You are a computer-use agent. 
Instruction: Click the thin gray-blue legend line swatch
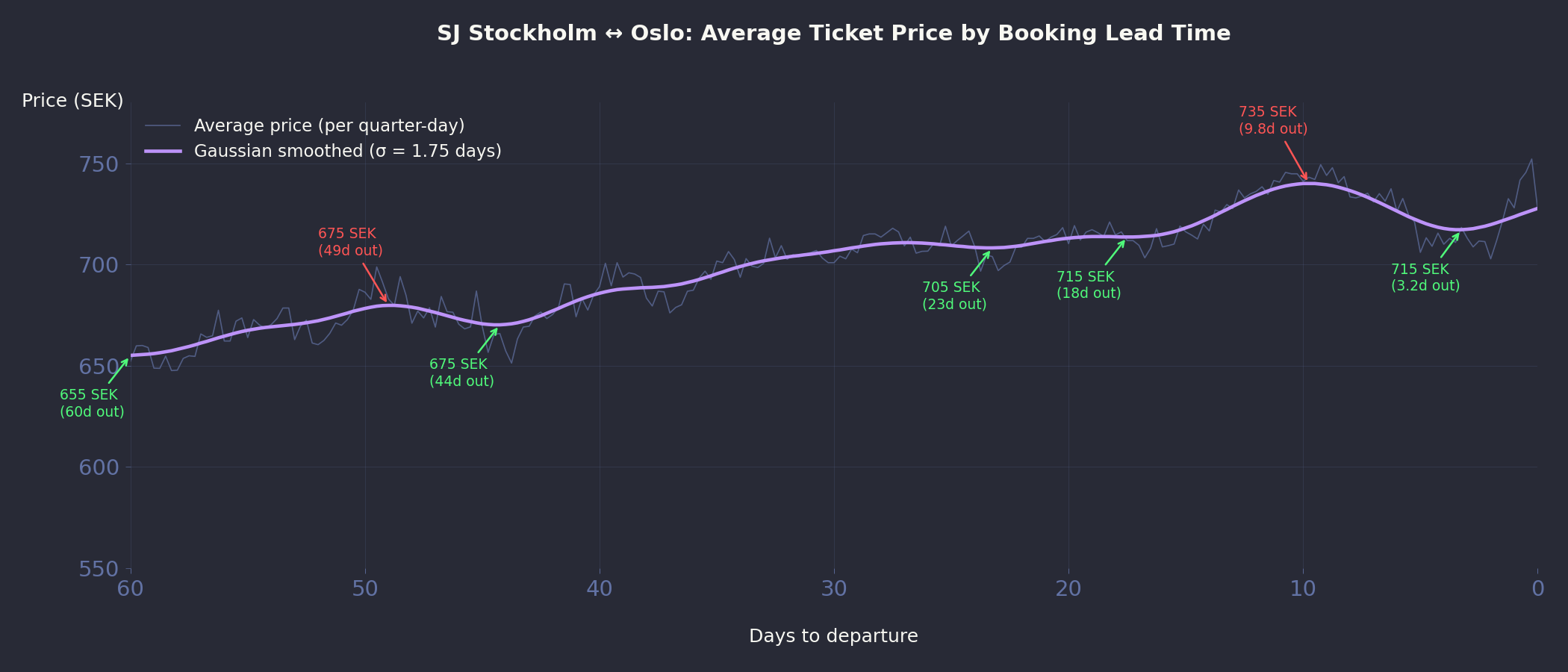point(163,125)
